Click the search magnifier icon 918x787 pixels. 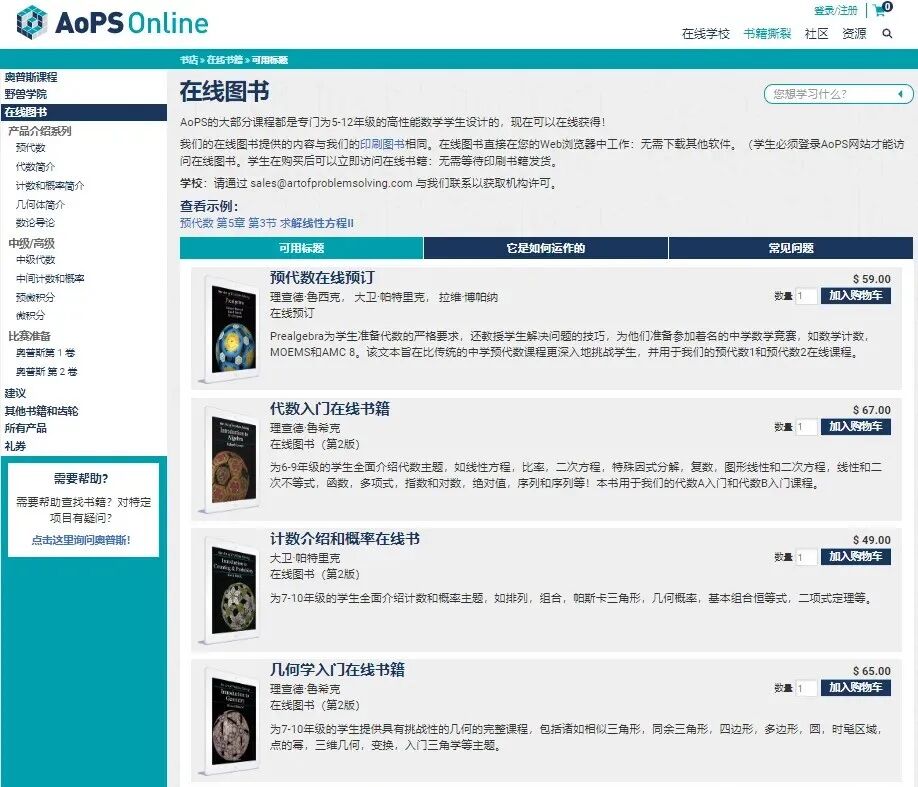pos(887,34)
